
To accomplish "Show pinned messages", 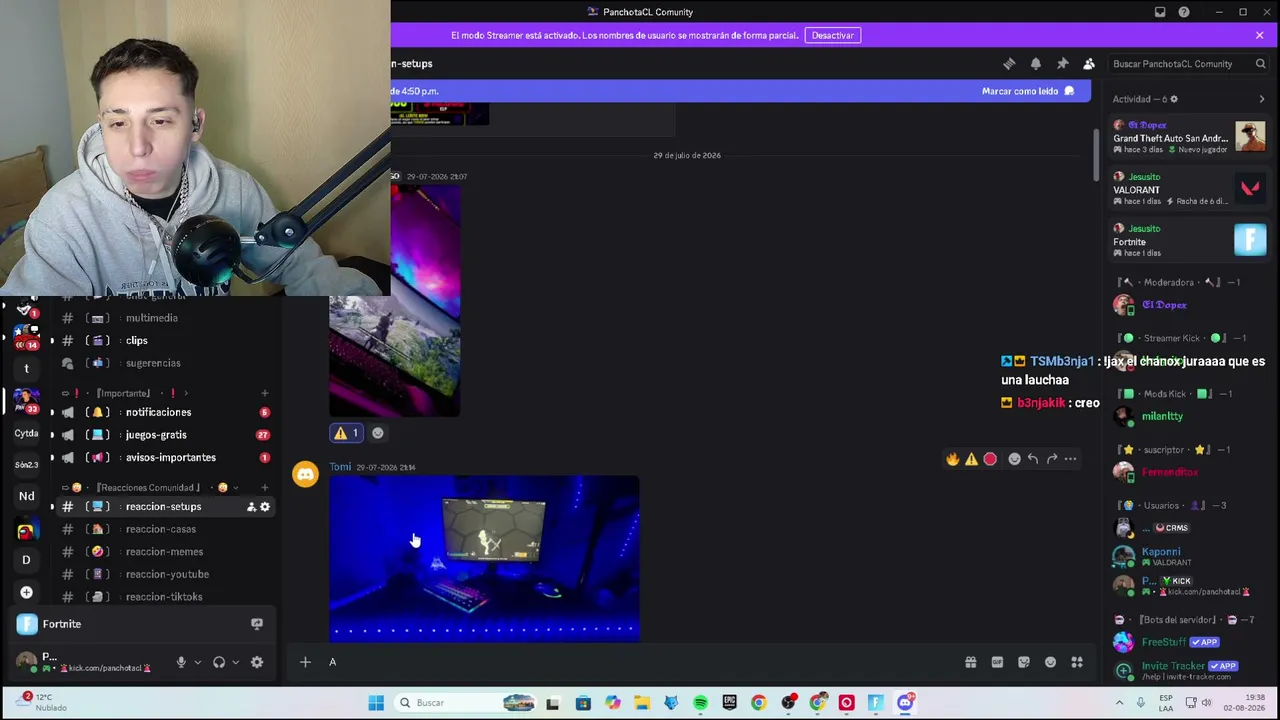I will click(1062, 64).
